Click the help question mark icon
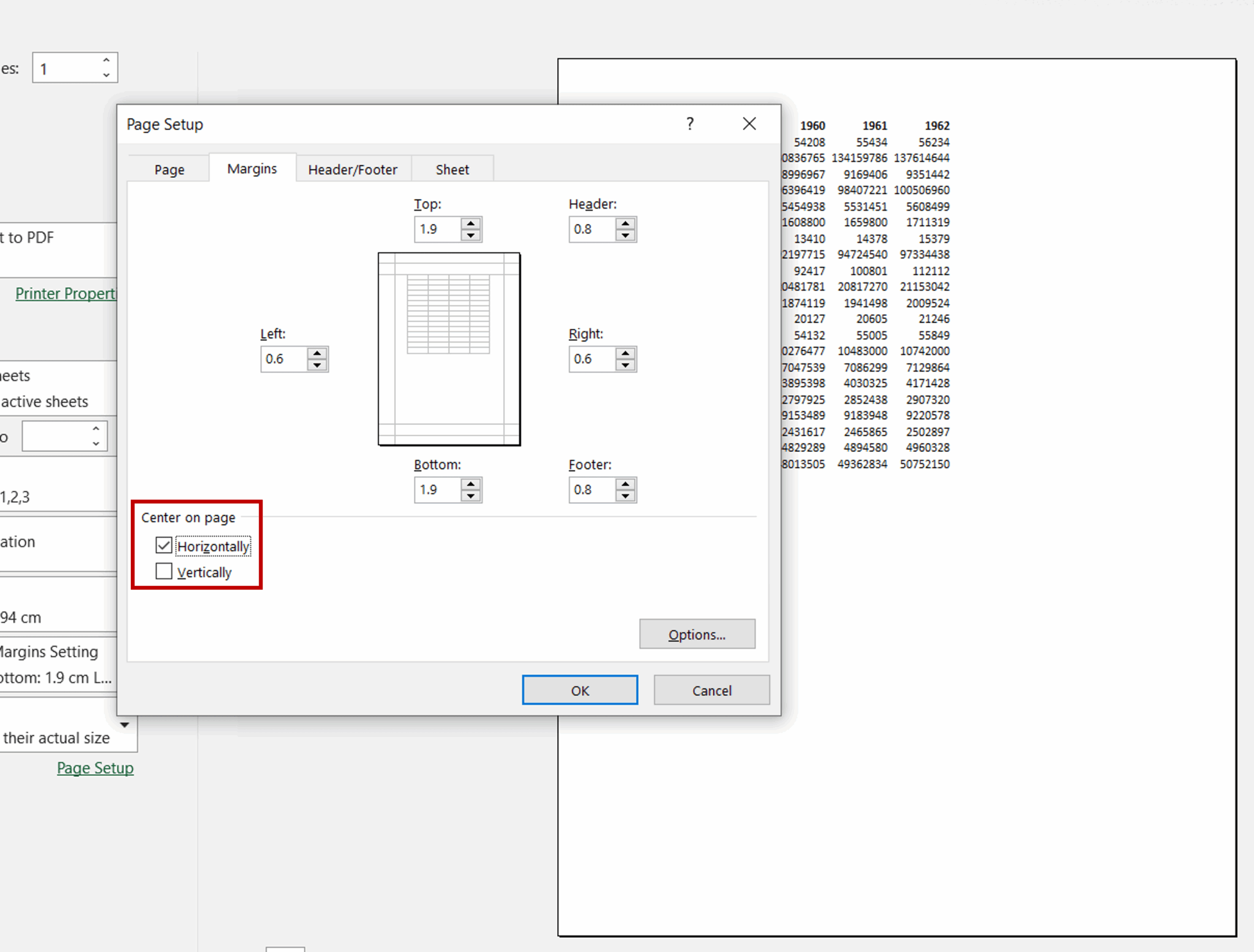 [x=690, y=123]
